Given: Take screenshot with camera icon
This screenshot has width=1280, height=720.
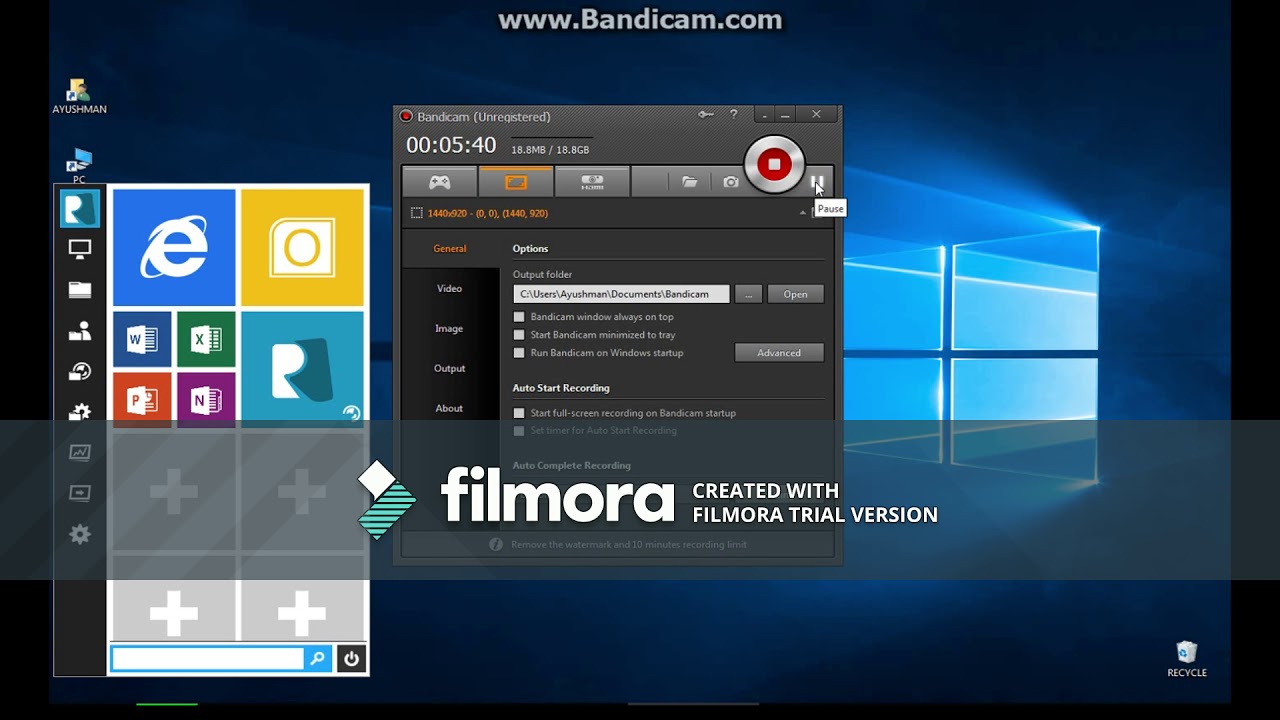Looking at the screenshot, I should [731, 182].
